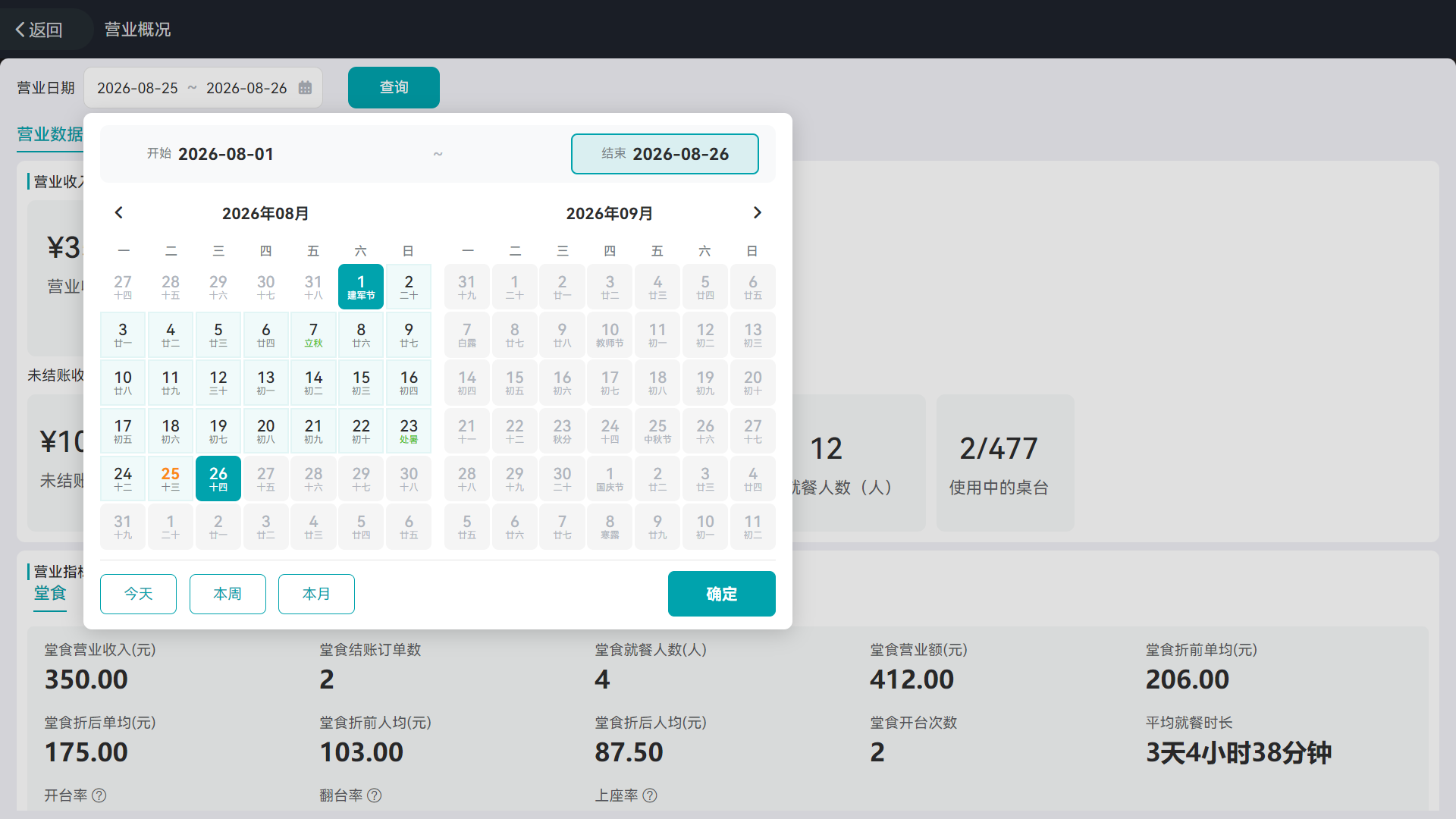The image size is (1456, 819).
Task: Pick the 本月 shortcut
Action: [x=316, y=594]
